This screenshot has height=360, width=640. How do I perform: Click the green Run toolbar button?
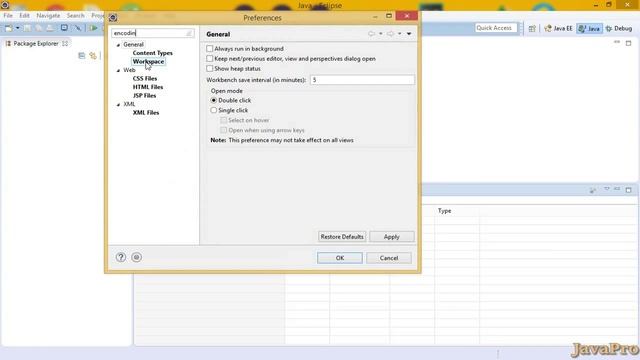pos(93,28)
